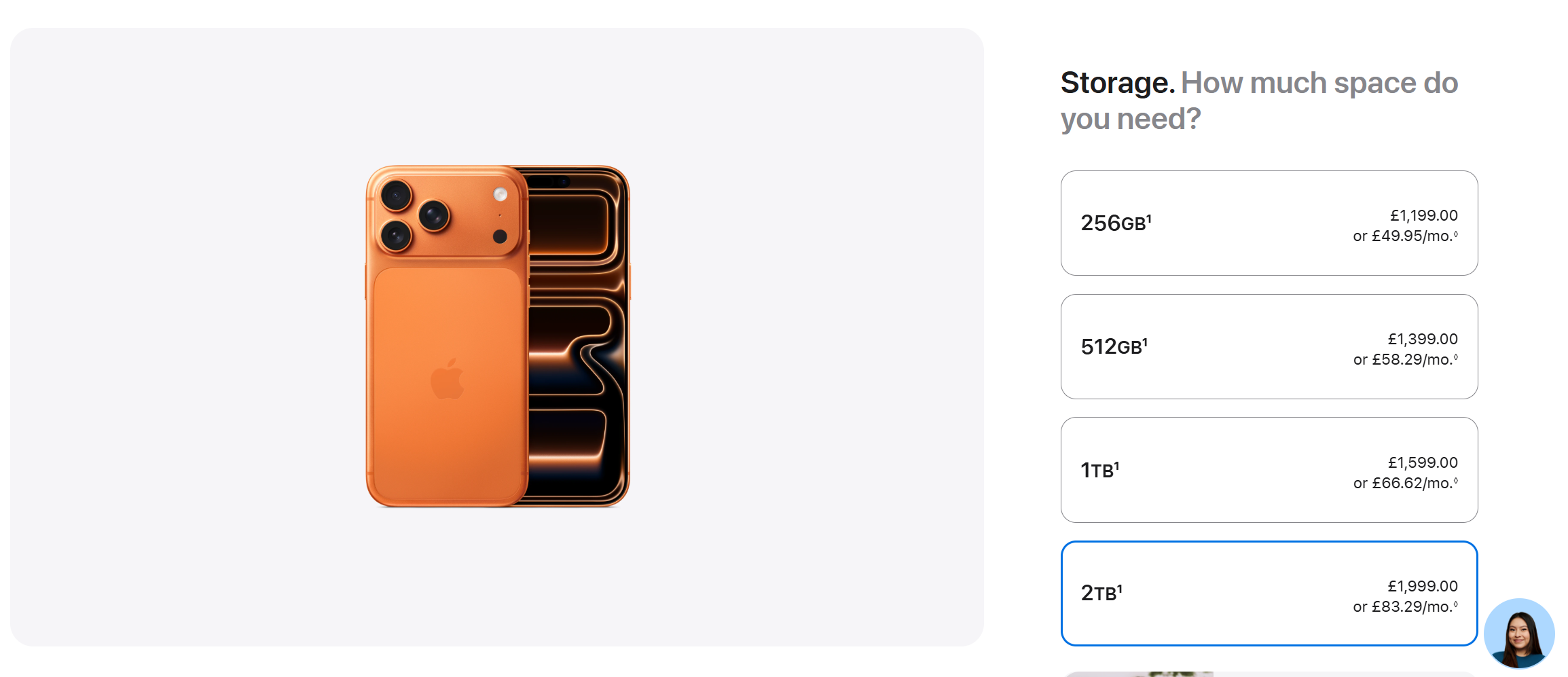This screenshot has height=677, width=1568.
Task: Select the 256GB storage option
Action: point(1269,223)
